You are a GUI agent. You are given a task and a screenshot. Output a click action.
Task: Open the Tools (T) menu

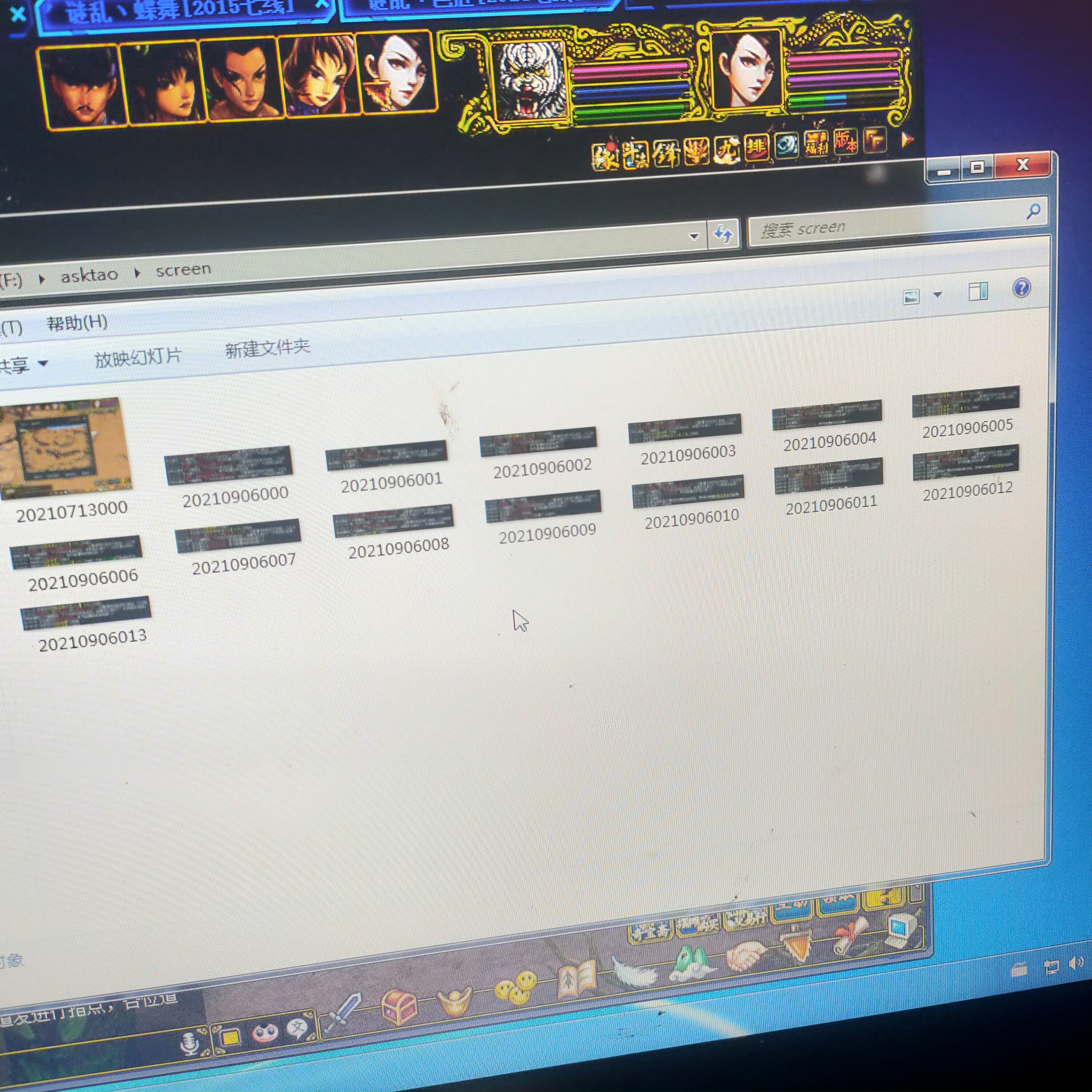tap(11, 328)
